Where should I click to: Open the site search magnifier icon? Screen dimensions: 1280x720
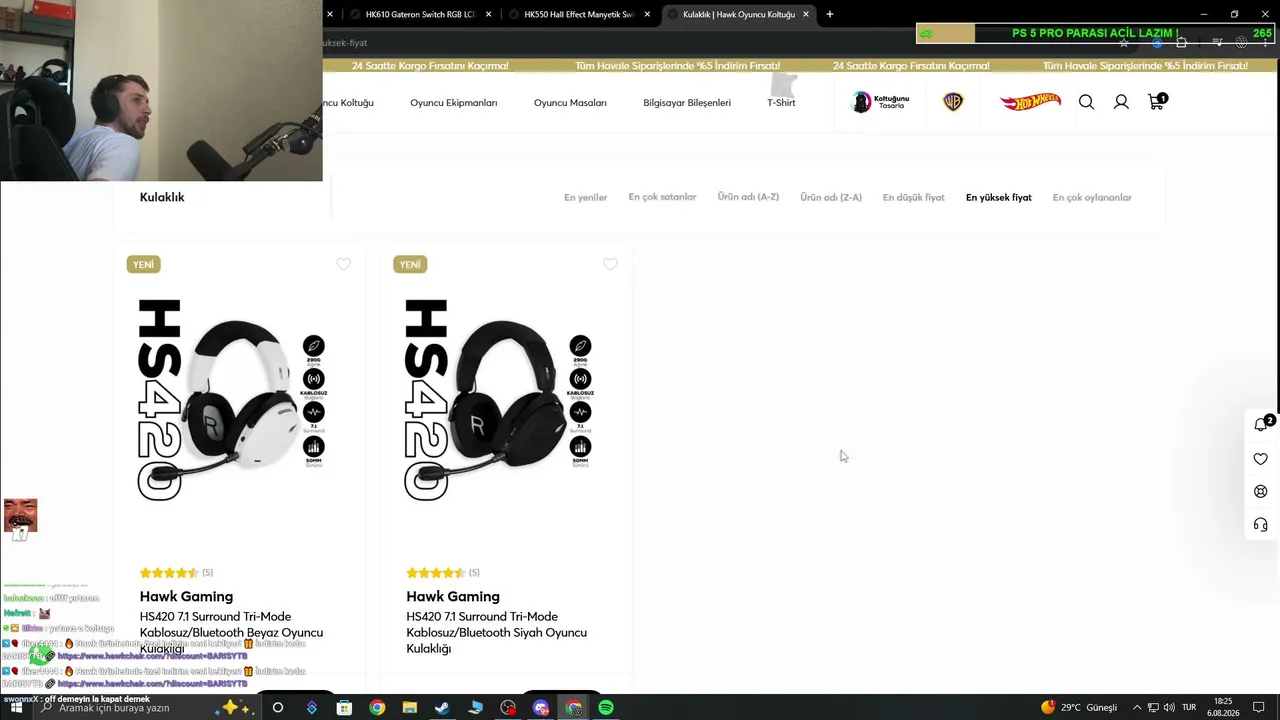coord(1086,102)
